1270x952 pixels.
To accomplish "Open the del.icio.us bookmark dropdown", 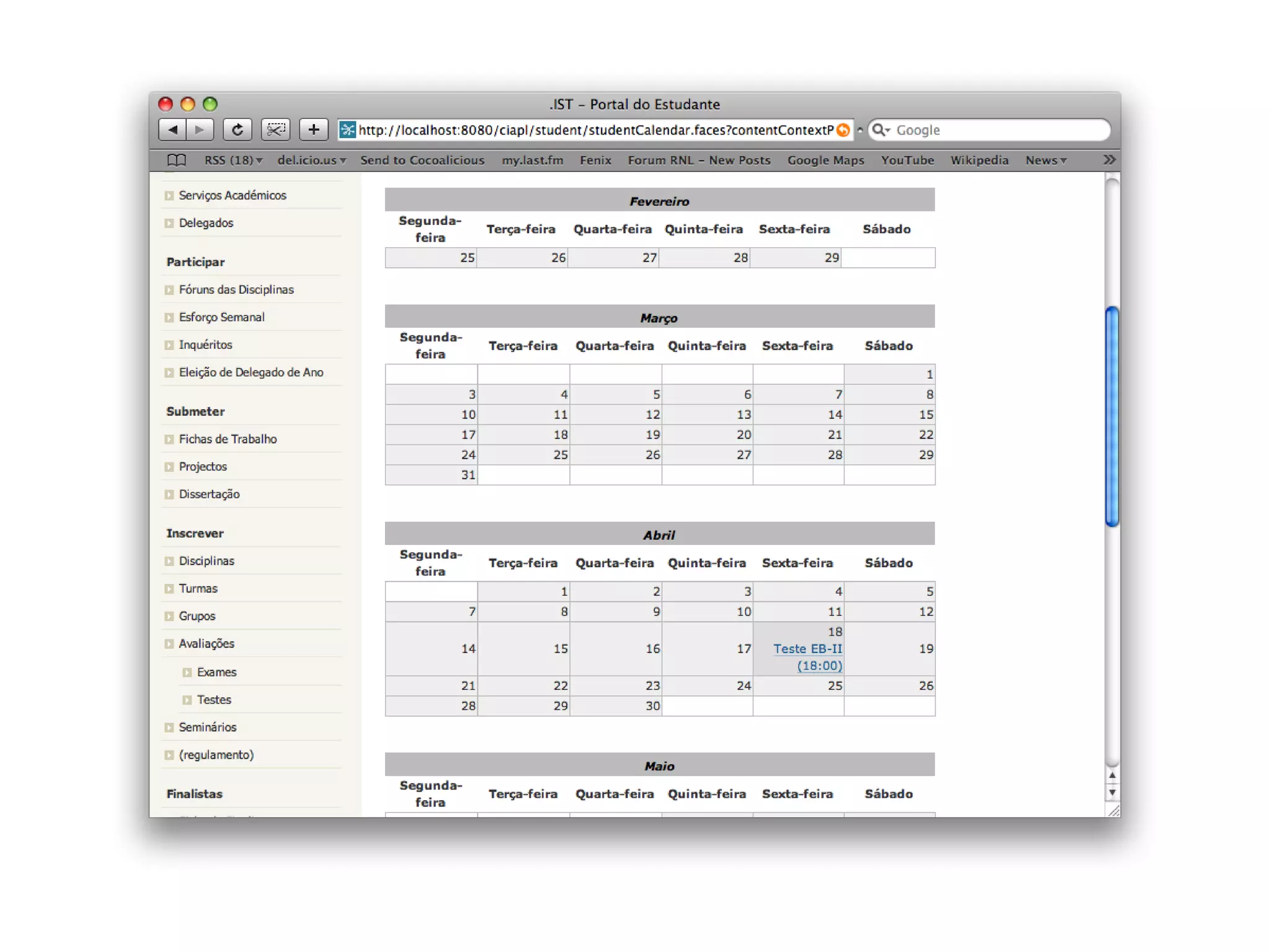I will (311, 160).
